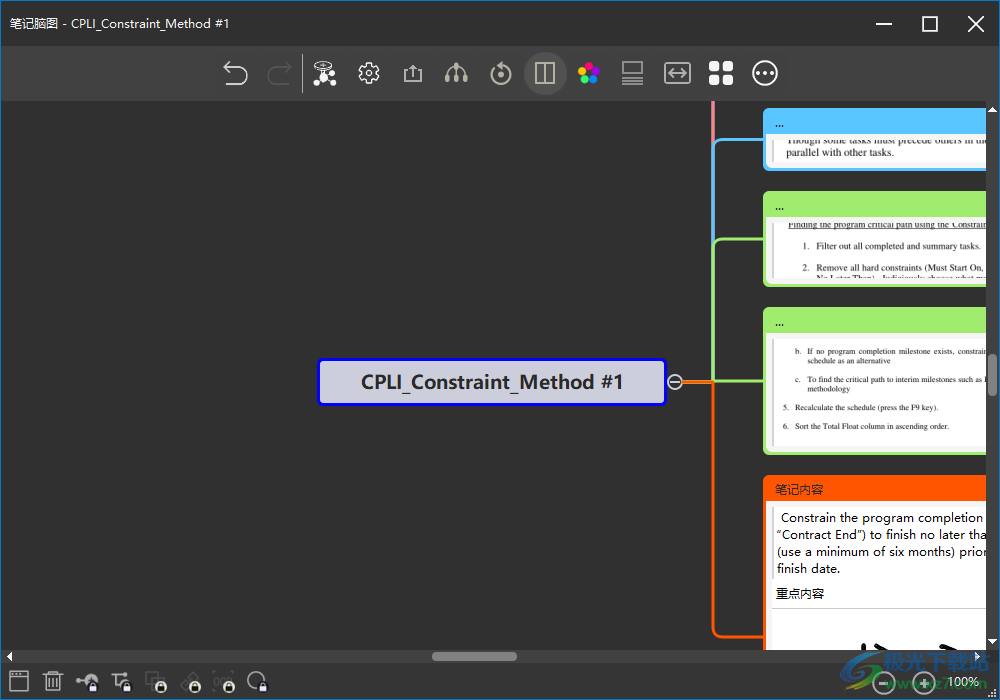Open the mind map node structure tool
The image size is (1000, 700).
click(325, 73)
